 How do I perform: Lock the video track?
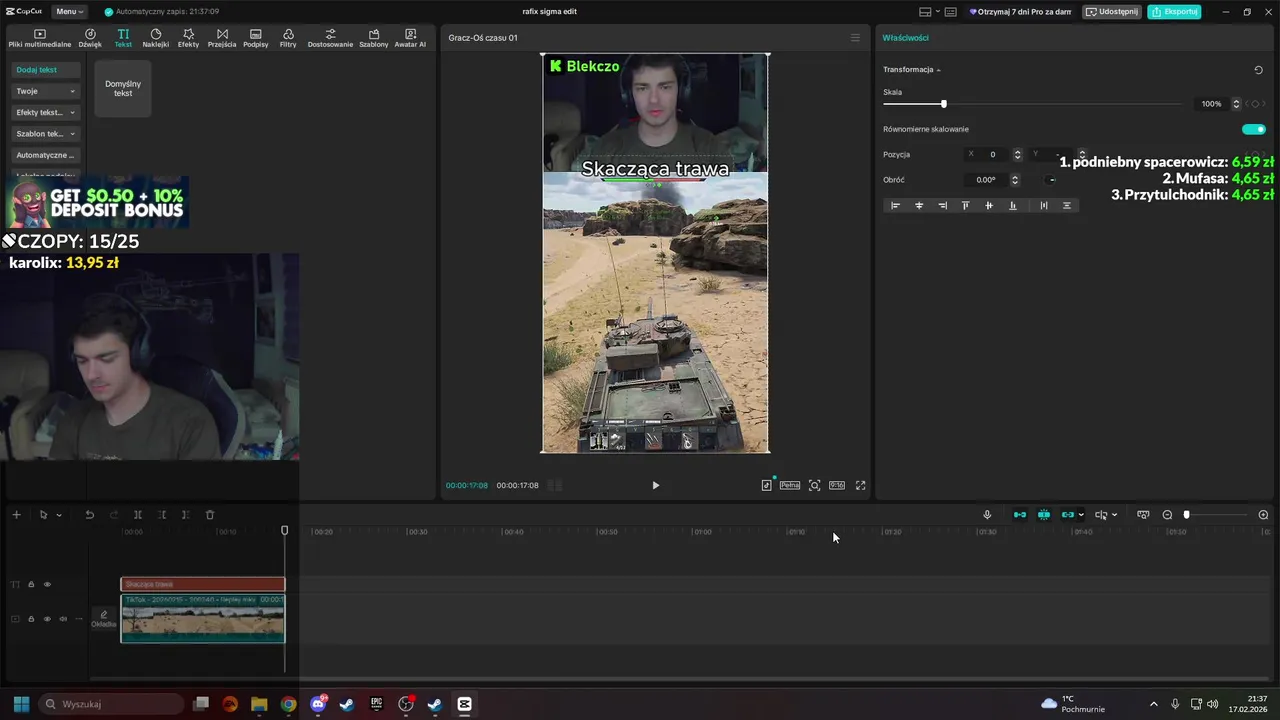click(x=31, y=619)
